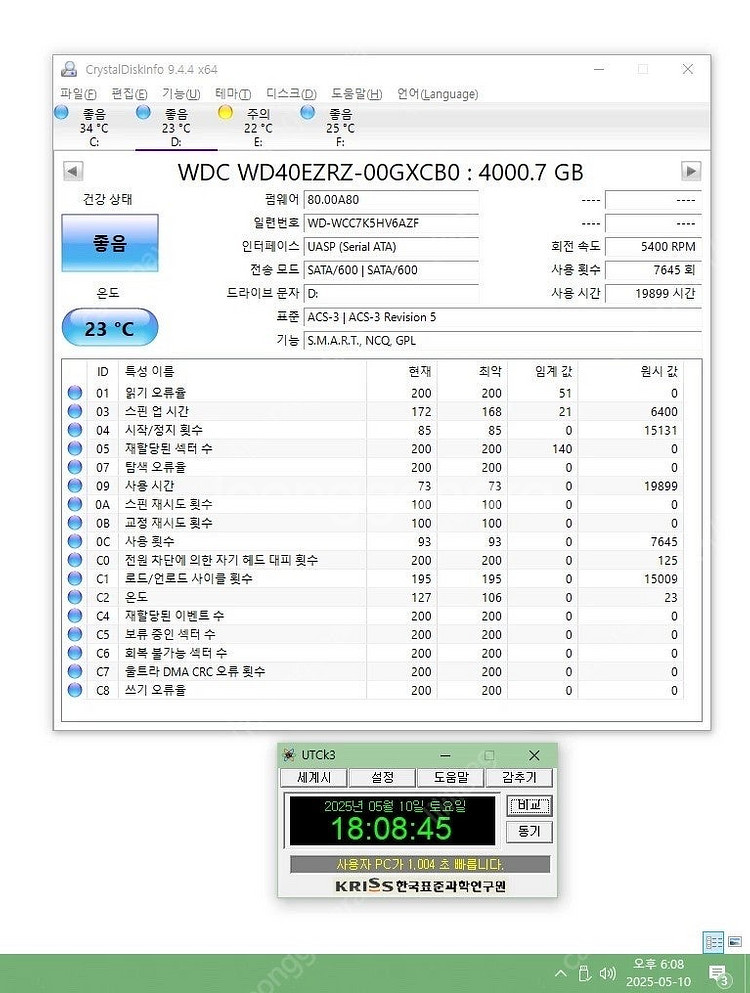Select drive F: tab at 25 °C
Viewport: 750px width, 993px height.
click(x=340, y=127)
